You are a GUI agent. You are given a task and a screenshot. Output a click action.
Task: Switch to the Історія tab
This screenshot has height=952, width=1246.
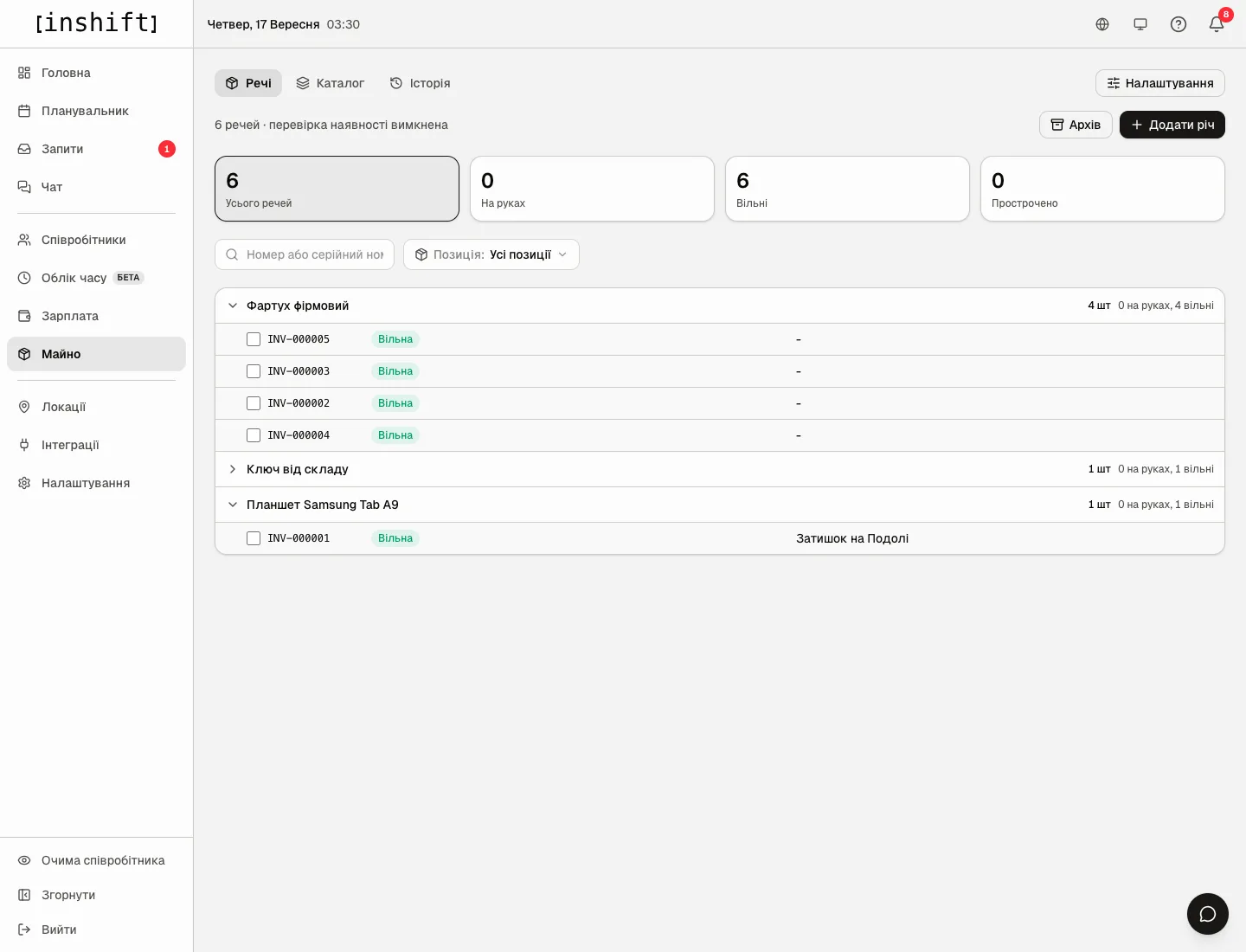(x=420, y=83)
